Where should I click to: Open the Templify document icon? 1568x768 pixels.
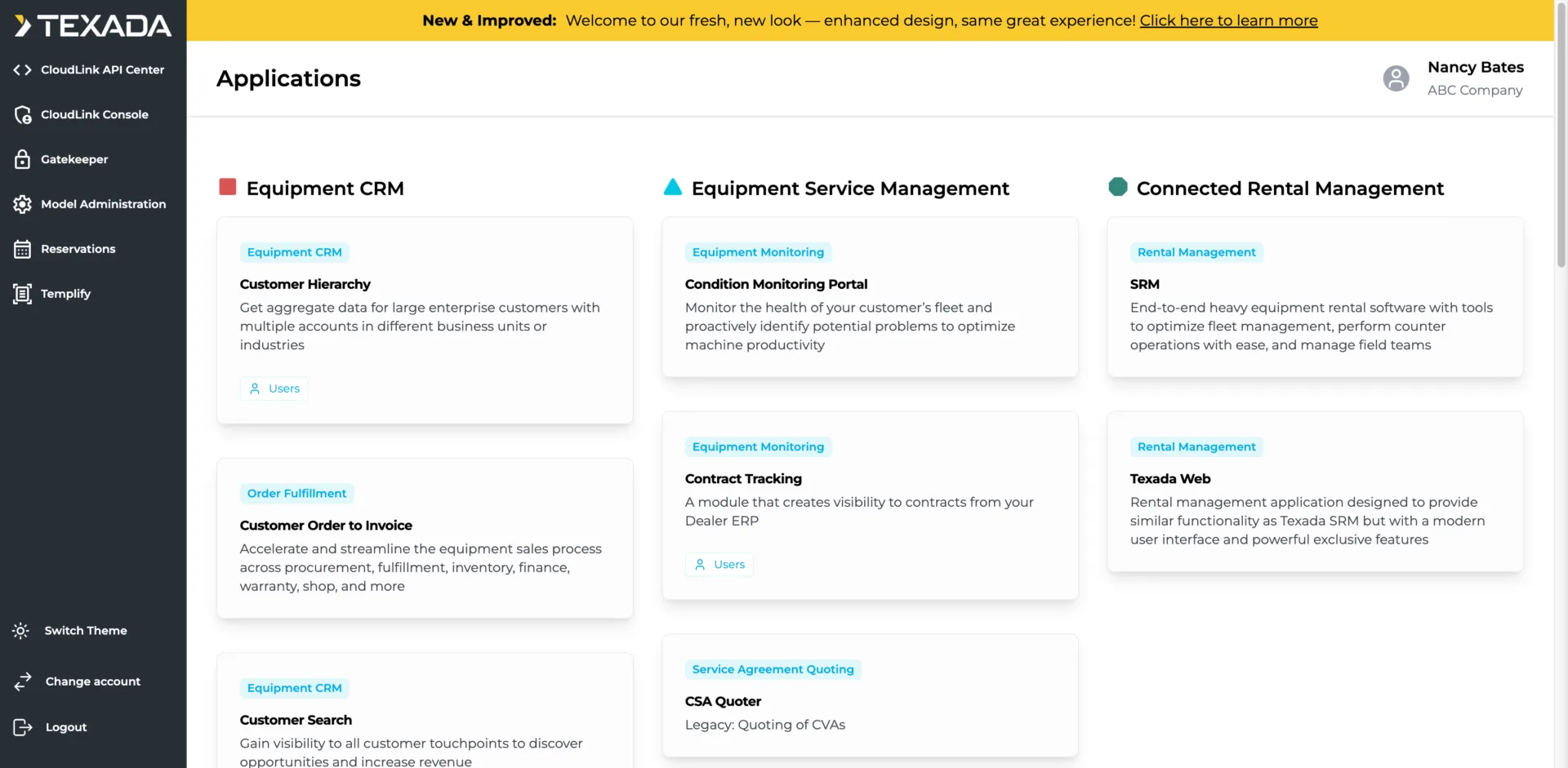coord(22,294)
